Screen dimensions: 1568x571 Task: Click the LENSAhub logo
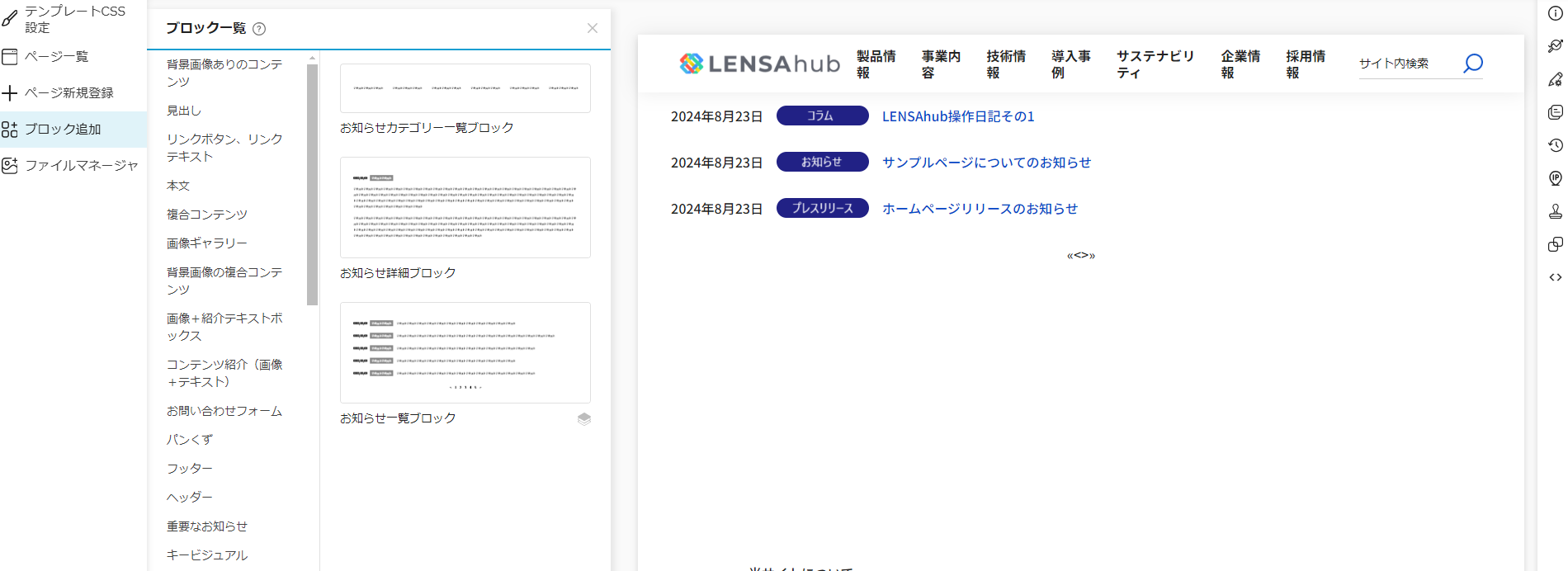tap(759, 64)
